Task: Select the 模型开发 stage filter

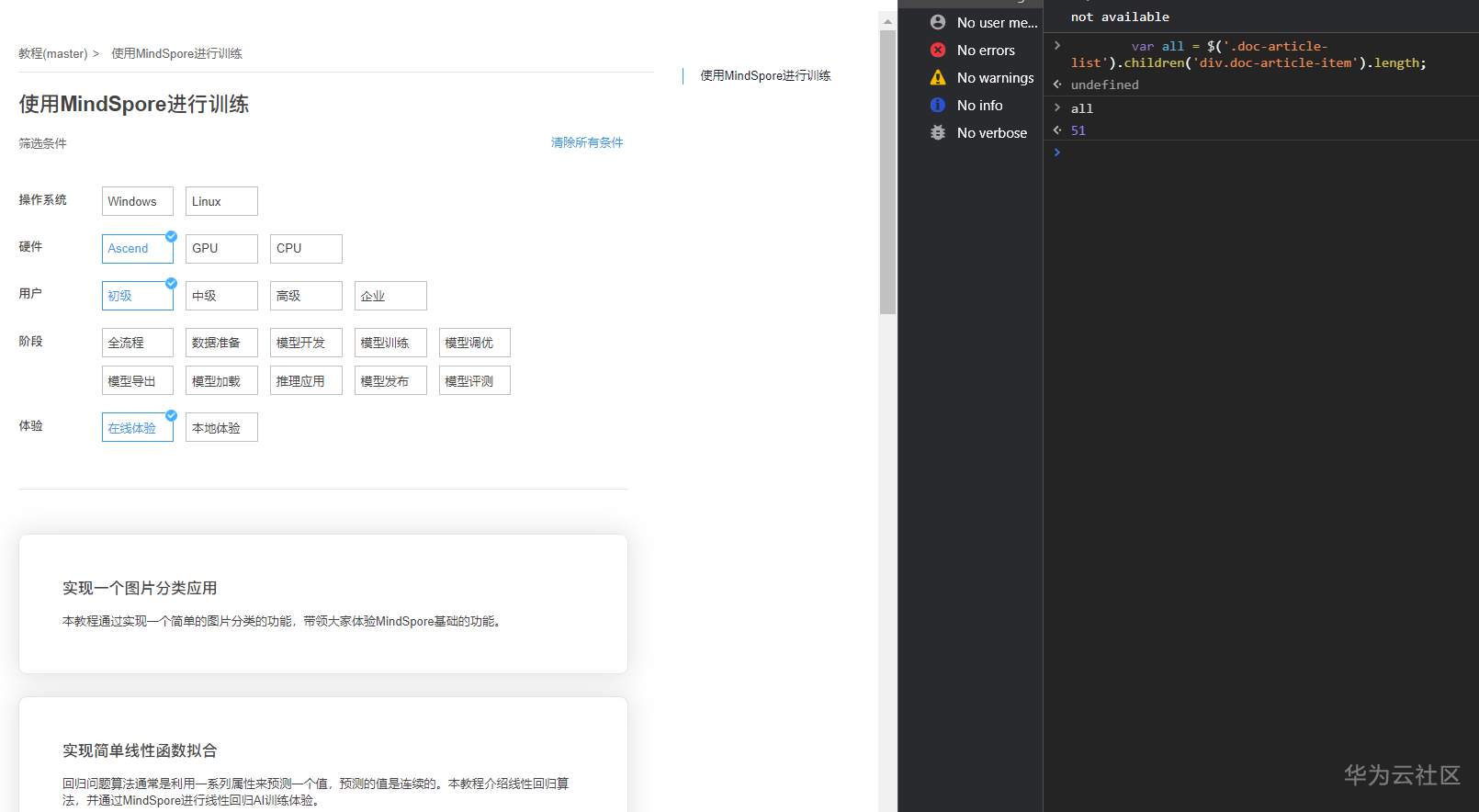Action: (306, 343)
